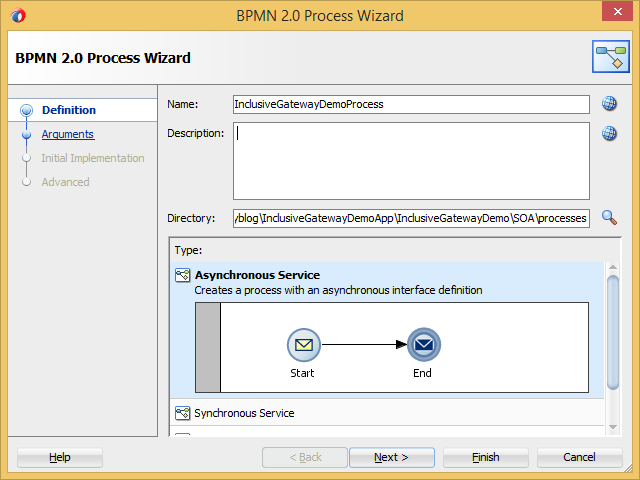This screenshot has width=640, height=480.
Task: Close the BPMN wizard window
Action: [618, 11]
